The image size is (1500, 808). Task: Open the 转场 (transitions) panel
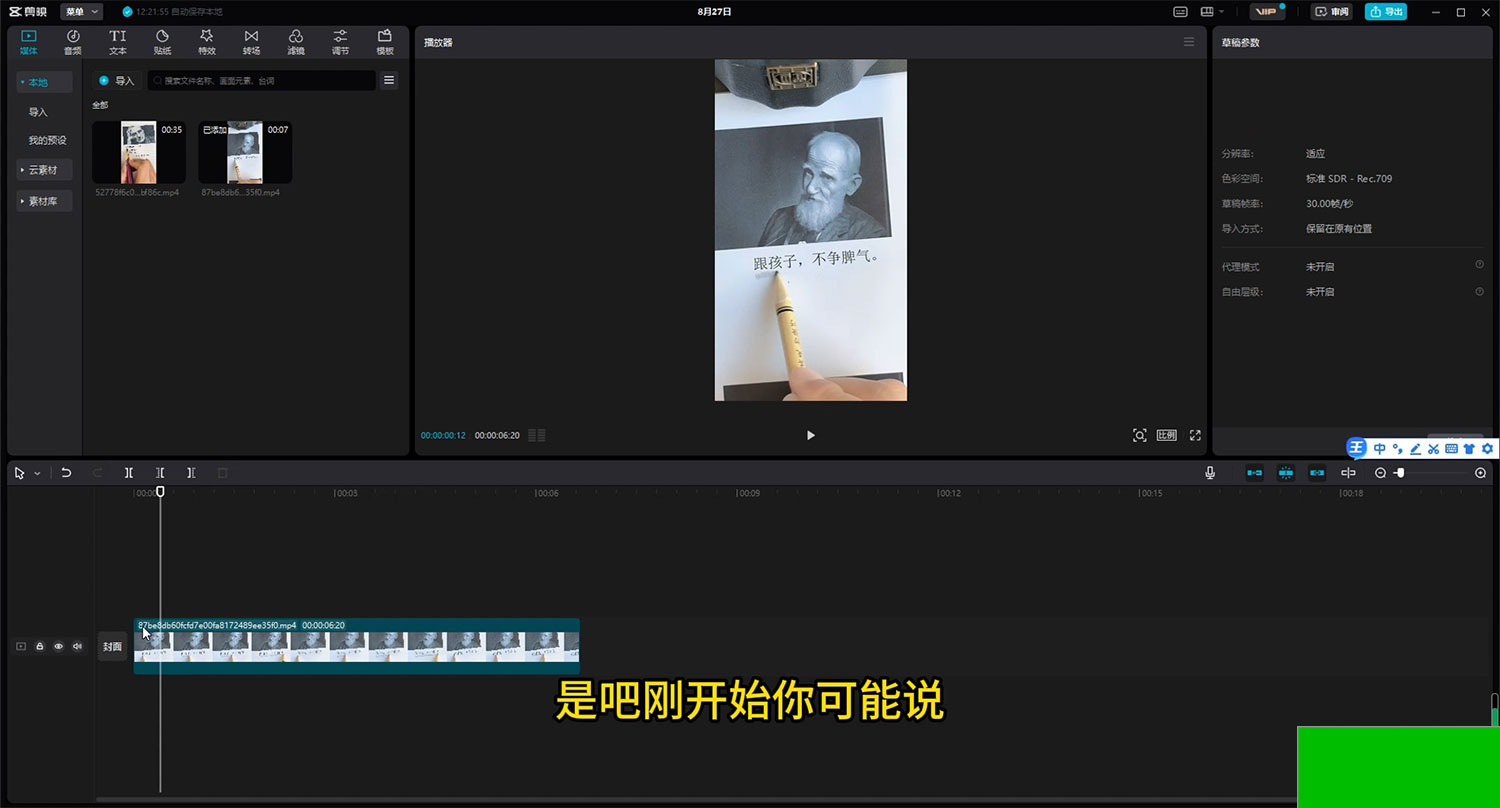[x=251, y=42]
